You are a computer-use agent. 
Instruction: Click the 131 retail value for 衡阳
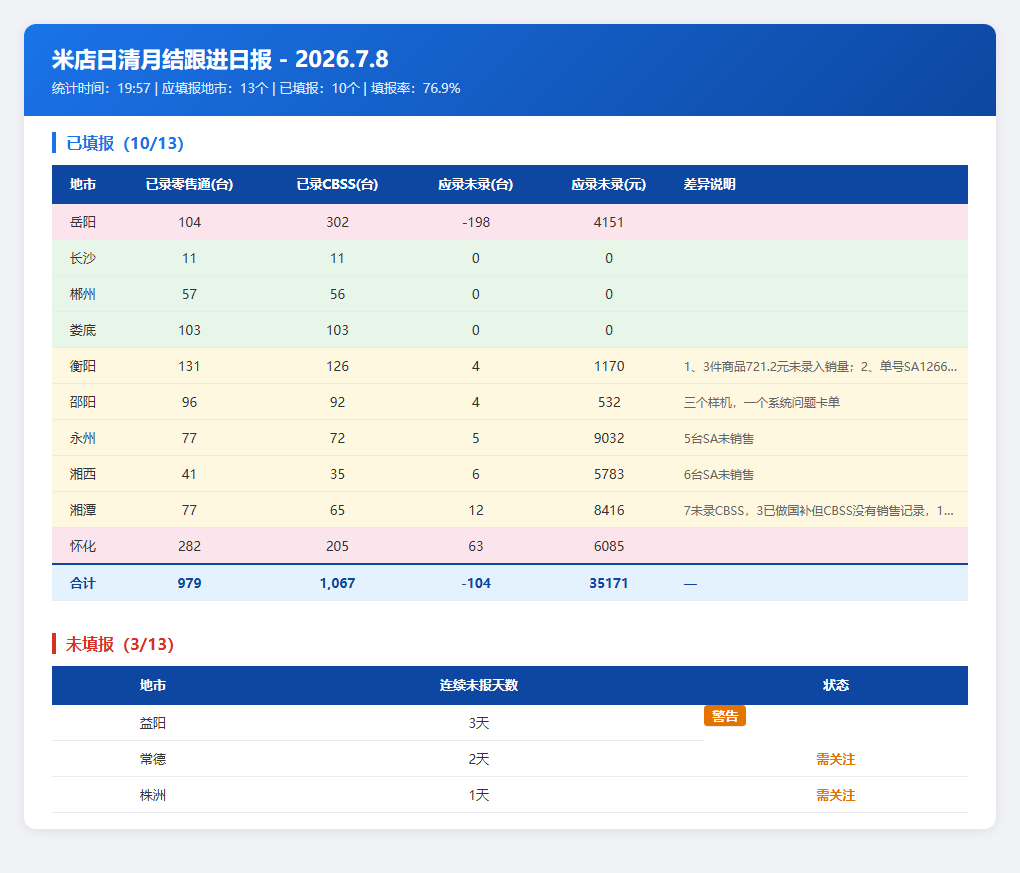[189, 366]
